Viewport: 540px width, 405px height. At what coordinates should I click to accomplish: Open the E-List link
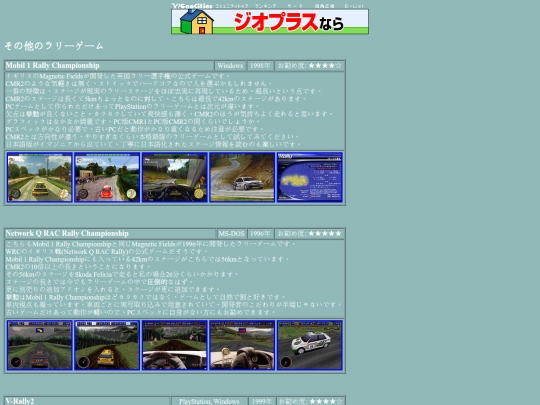pos(354,6)
